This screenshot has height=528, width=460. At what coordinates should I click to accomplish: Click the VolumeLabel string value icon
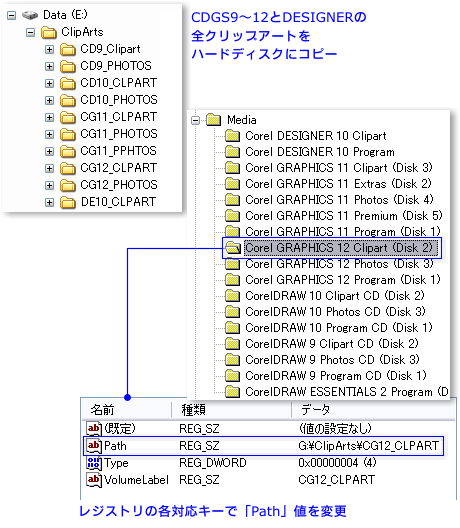[x=94, y=480]
